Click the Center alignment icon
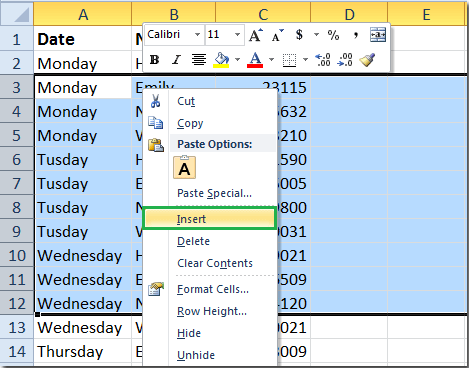The height and width of the screenshot is (368, 469). coord(199,60)
